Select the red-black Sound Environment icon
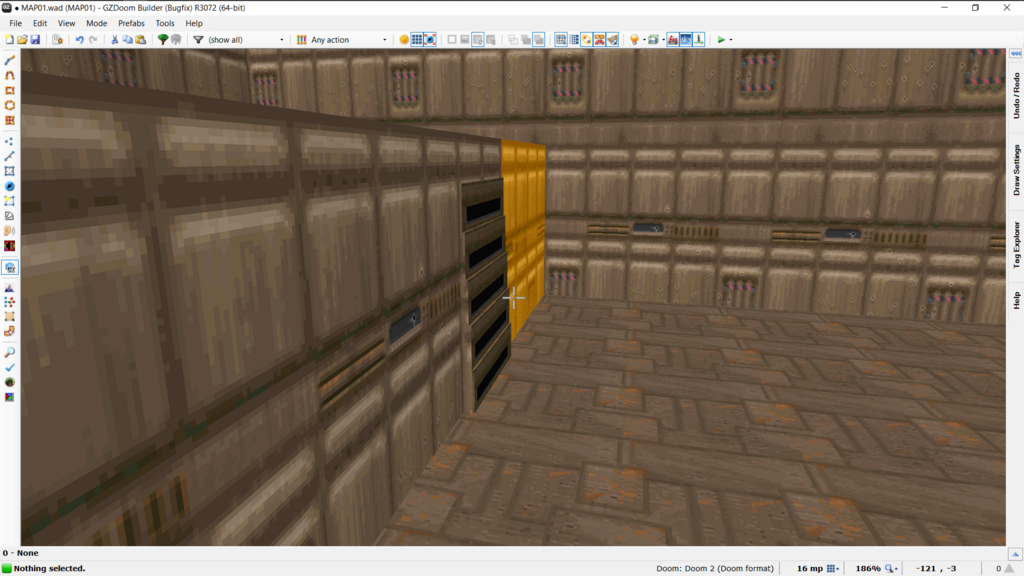This screenshot has height=576, width=1024. 10,246
